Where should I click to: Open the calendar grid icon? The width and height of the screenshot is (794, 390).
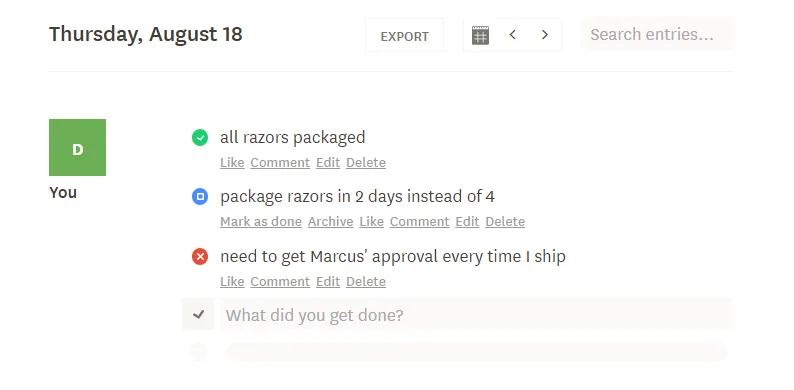pyautogui.click(x=480, y=35)
